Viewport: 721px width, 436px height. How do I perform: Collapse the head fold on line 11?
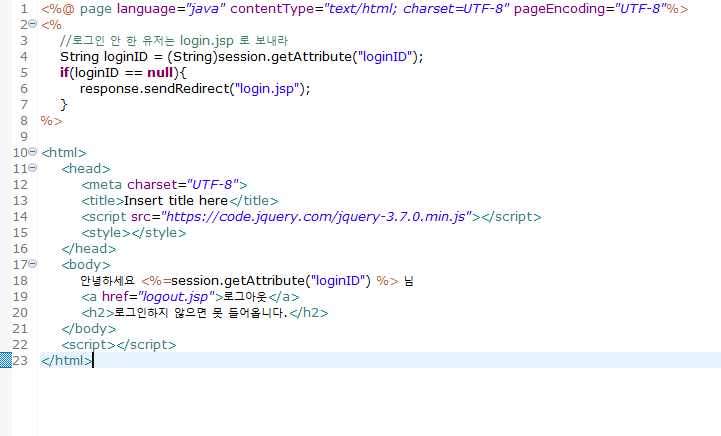(33, 167)
